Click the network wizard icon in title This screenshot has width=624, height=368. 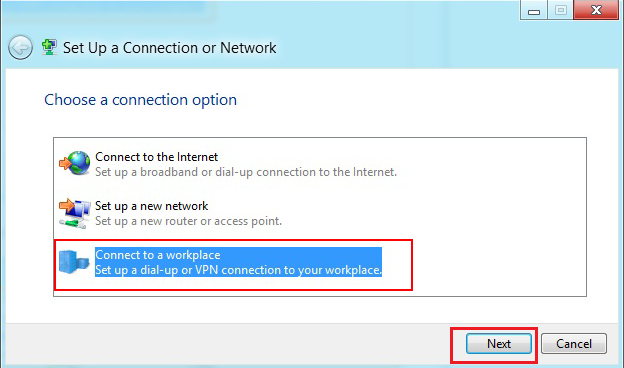(x=49, y=47)
